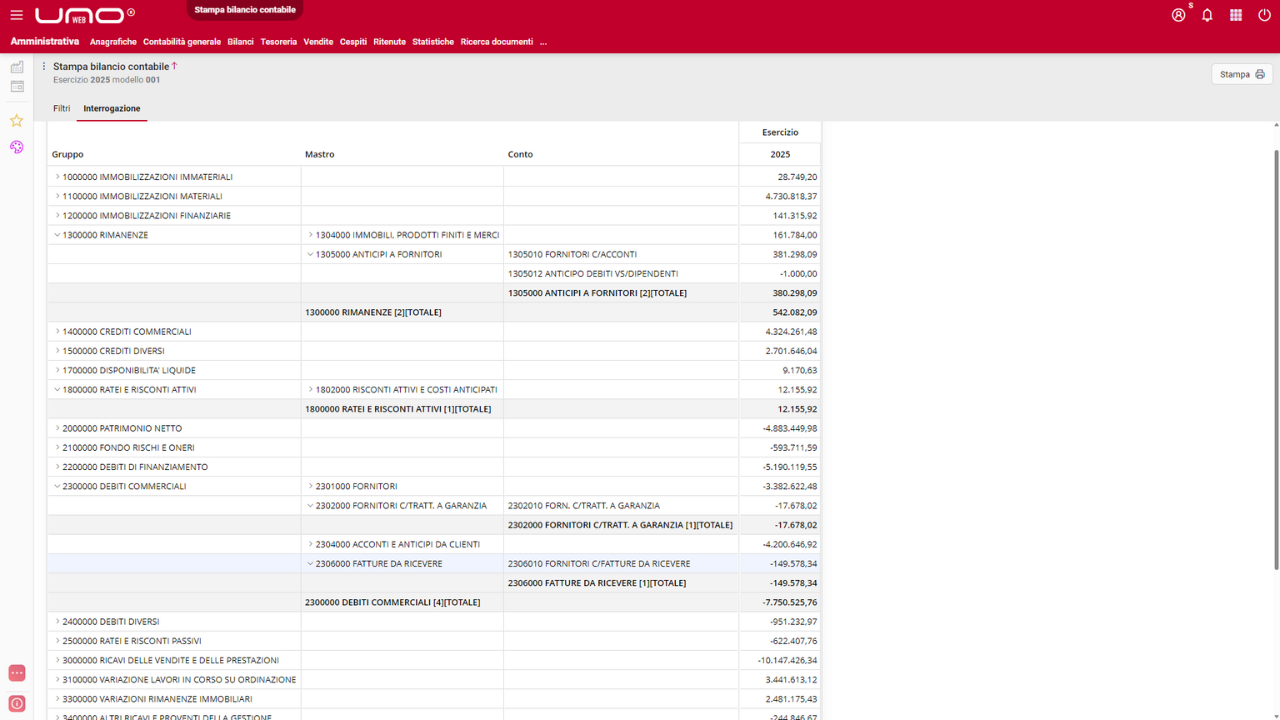This screenshot has height=720, width=1280.
Task: Collapse the 1300000 Rimanenze group
Action: pyautogui.click(x=58, y=235)
